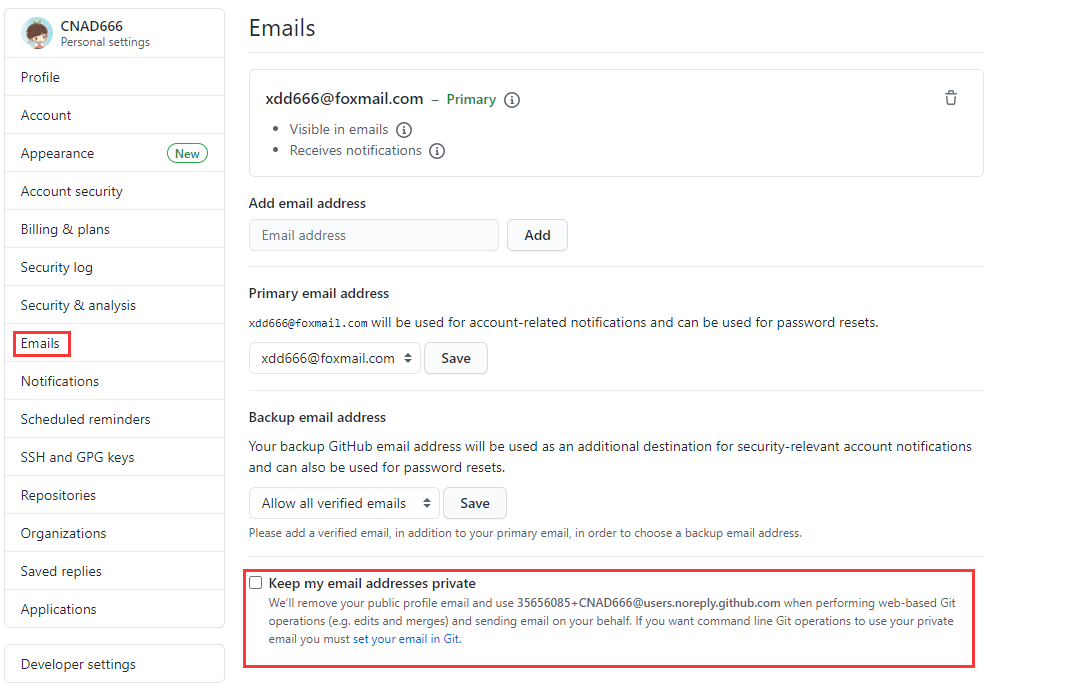Delete the xdd666@foxmail.com email with trash icon

point(951,98)
